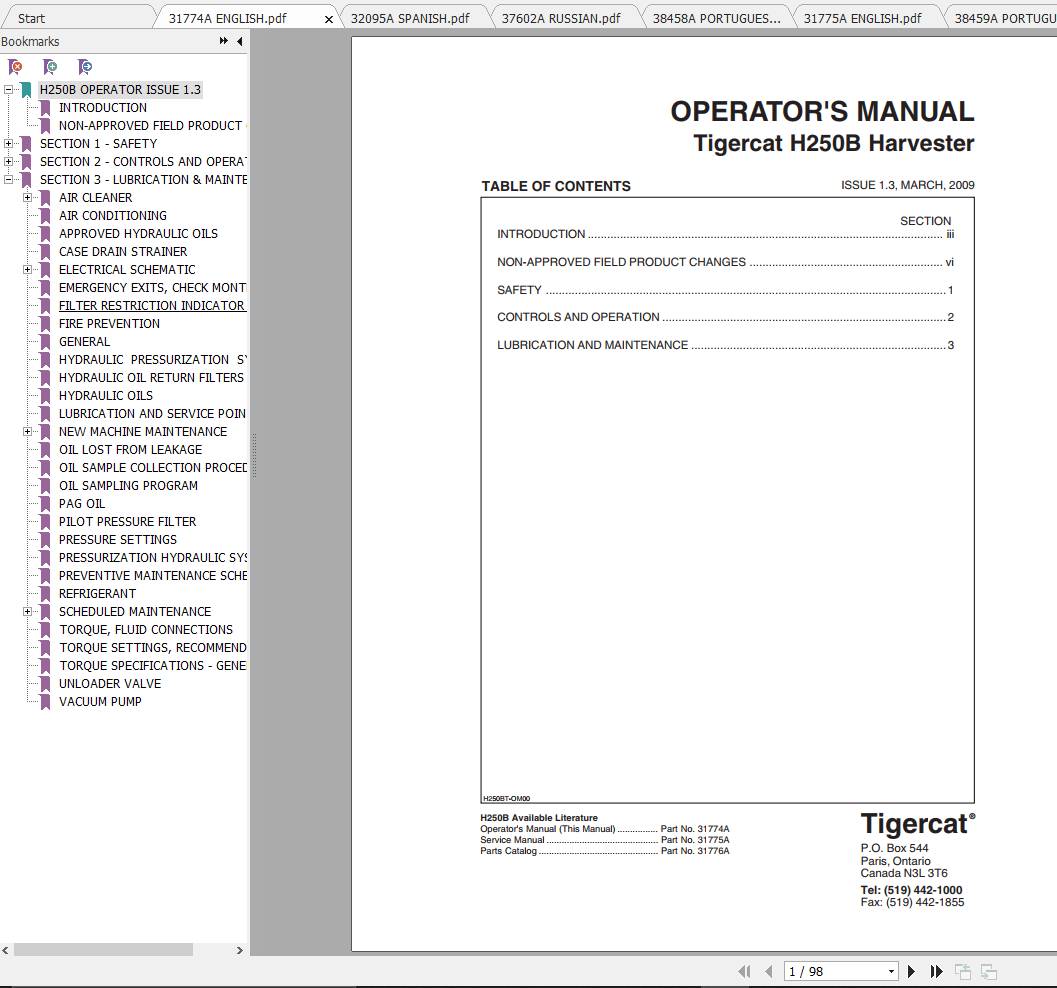1057x988 pixels.
Task: Click the add bookmark icon
Action: click(50, 66)
